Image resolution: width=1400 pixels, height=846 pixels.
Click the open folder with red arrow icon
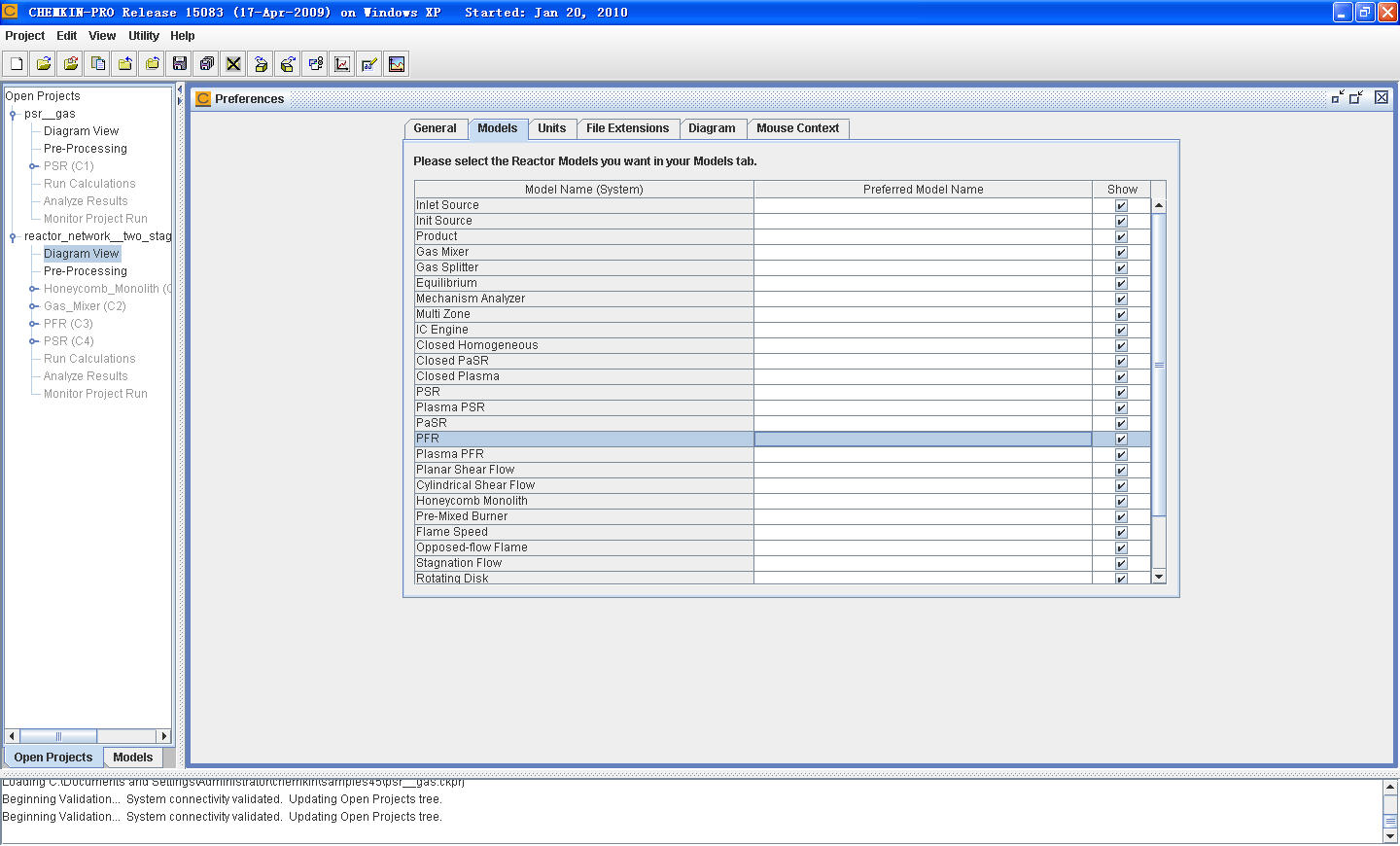[71, 64]
